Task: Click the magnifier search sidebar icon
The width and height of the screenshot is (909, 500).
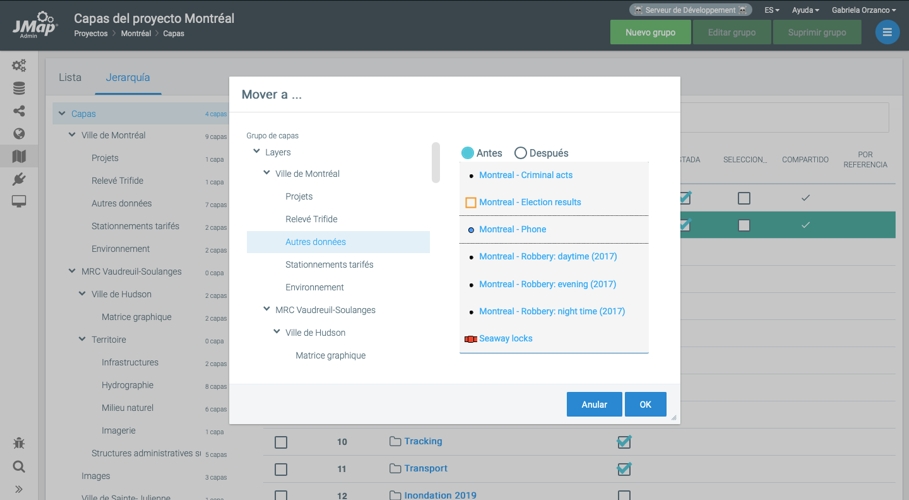Action: click(x=19, y=466)
